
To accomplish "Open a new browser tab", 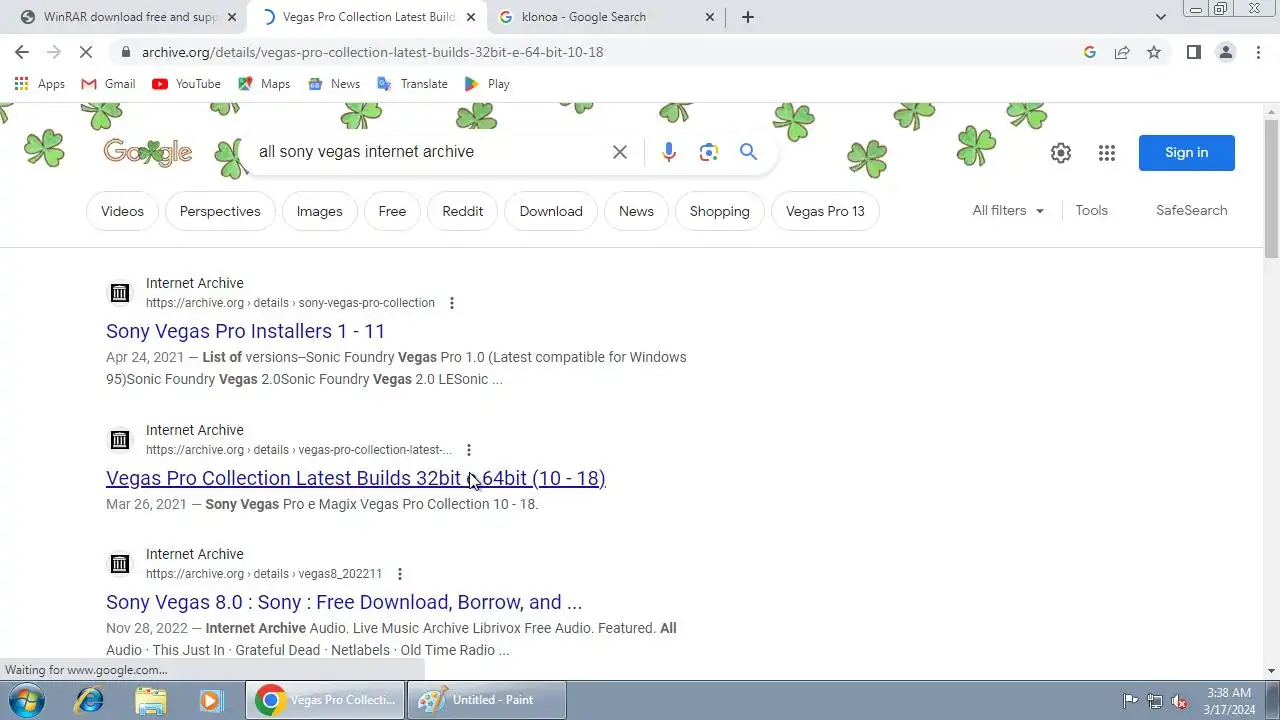I will click(x=748, y=17).
